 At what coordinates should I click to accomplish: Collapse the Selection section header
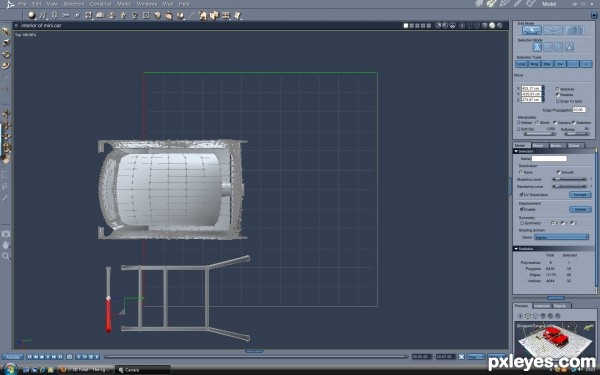click(x=554, y=151)
